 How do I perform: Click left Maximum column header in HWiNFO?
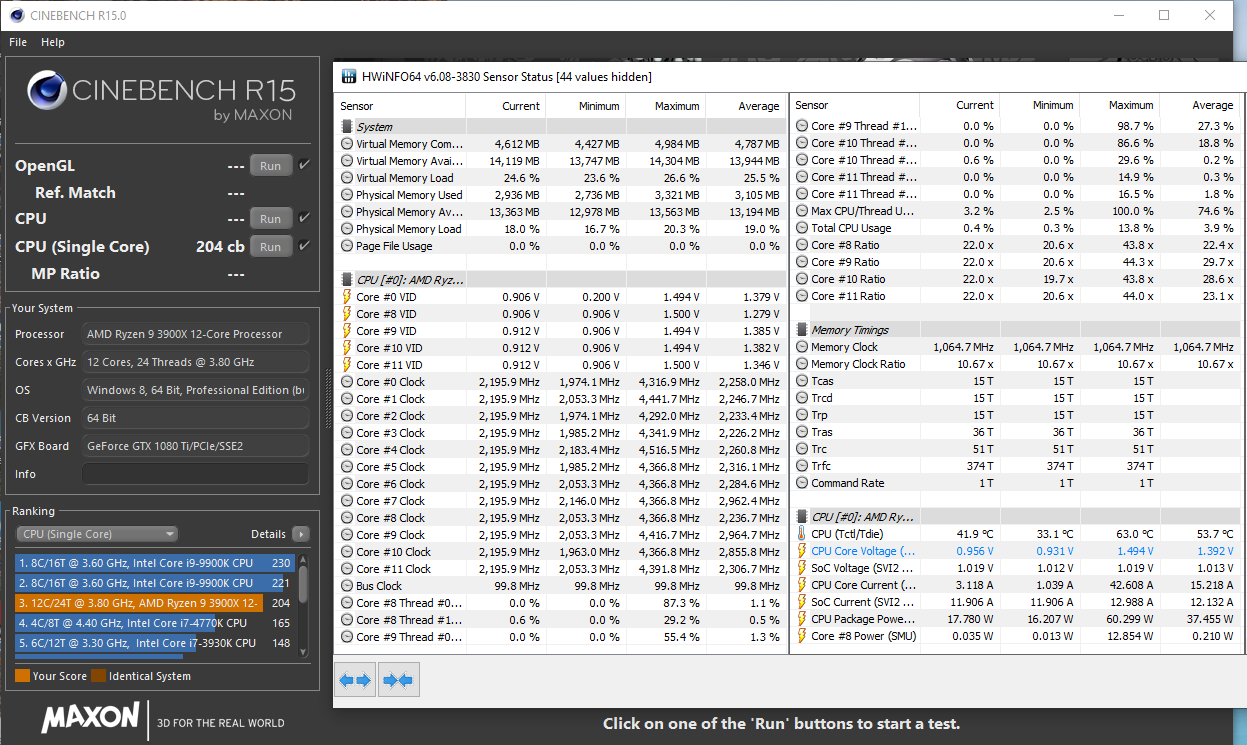coord(665,106)
